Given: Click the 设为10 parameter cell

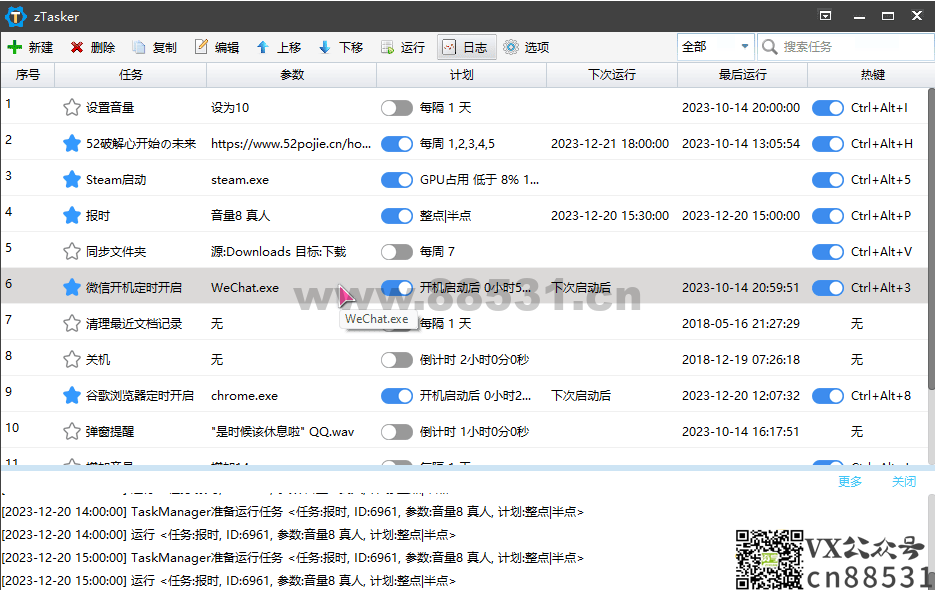Looking at the screenshot, I should 230,107.
